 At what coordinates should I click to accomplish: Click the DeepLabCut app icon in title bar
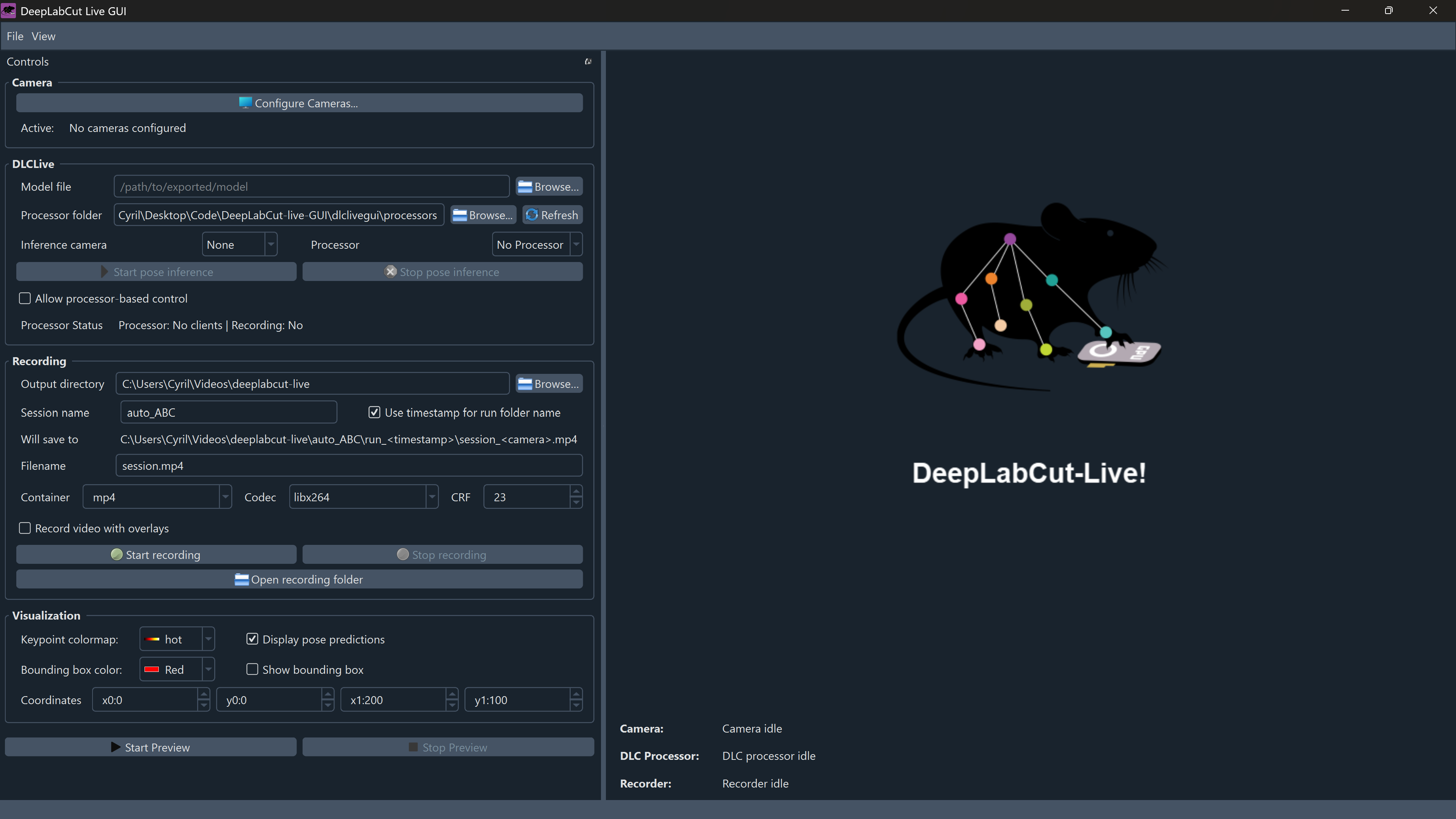(x=8, y=11)
